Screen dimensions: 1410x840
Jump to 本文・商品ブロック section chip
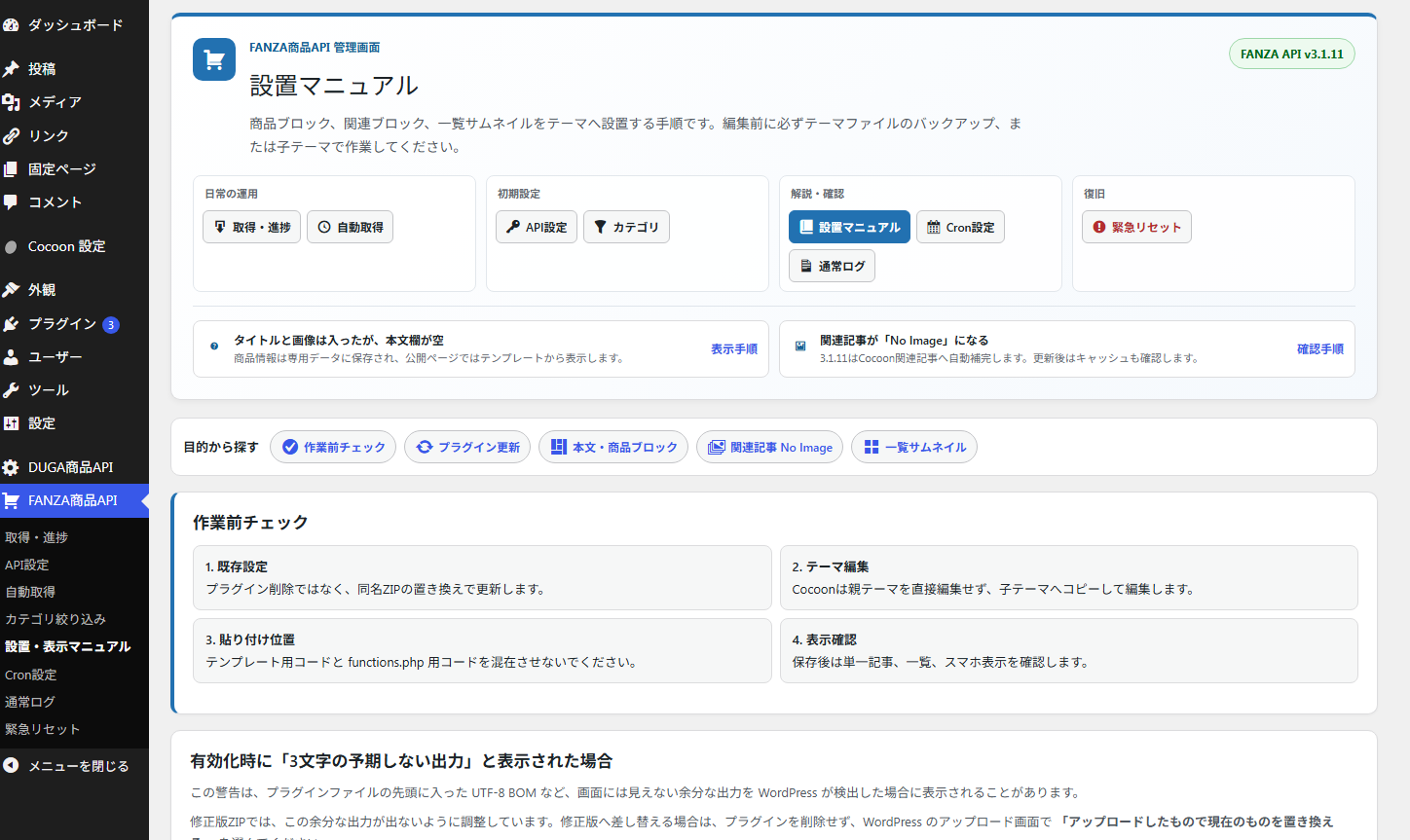613,447
